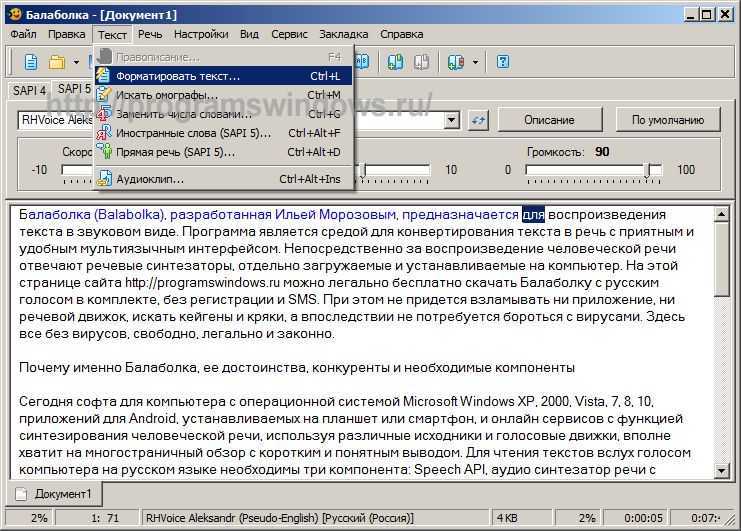
Task: Select Иностранные слова (SAPI 5) menu entry
Action: tap(224, 133)
